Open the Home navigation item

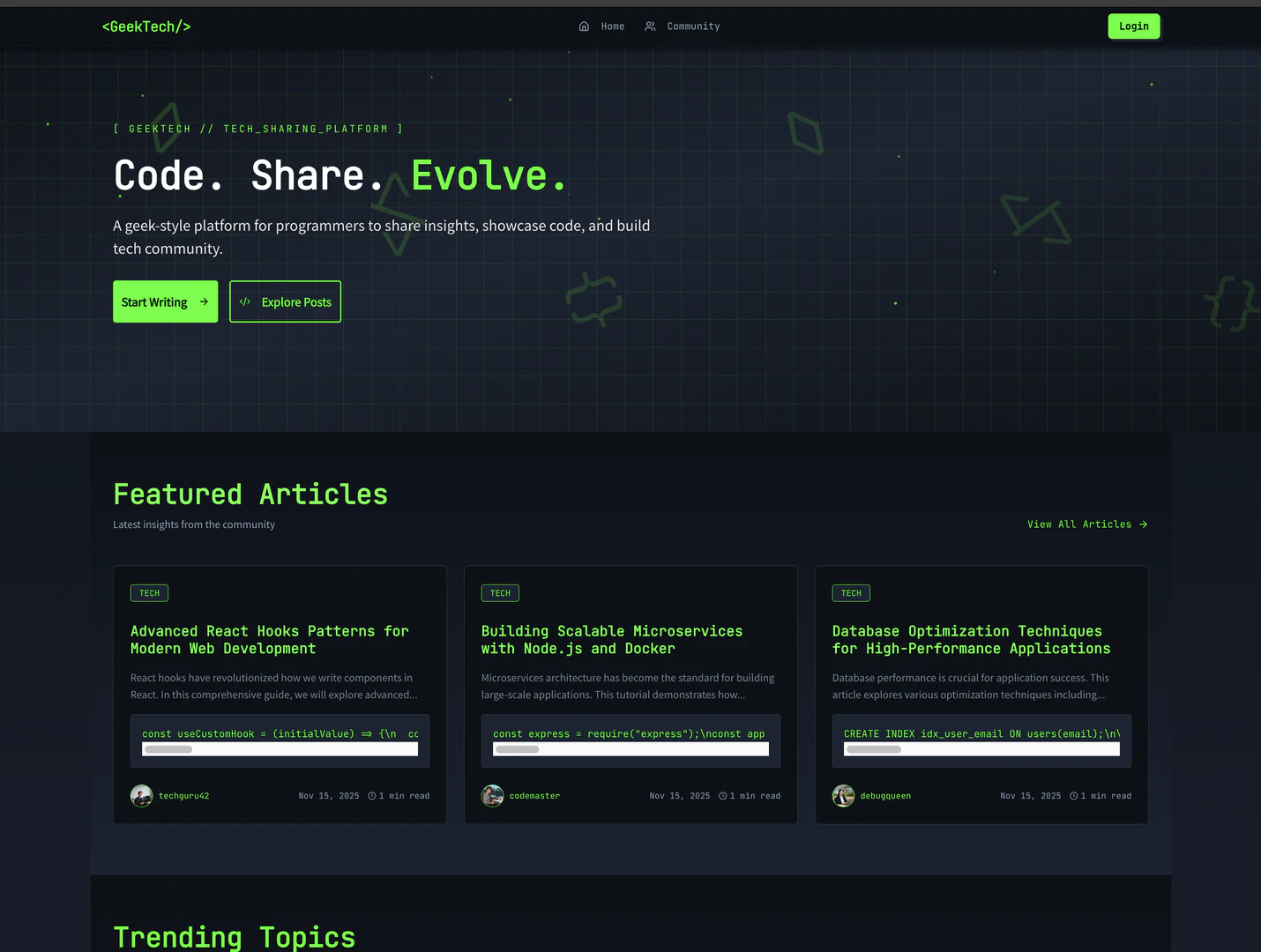coord(612,26)
